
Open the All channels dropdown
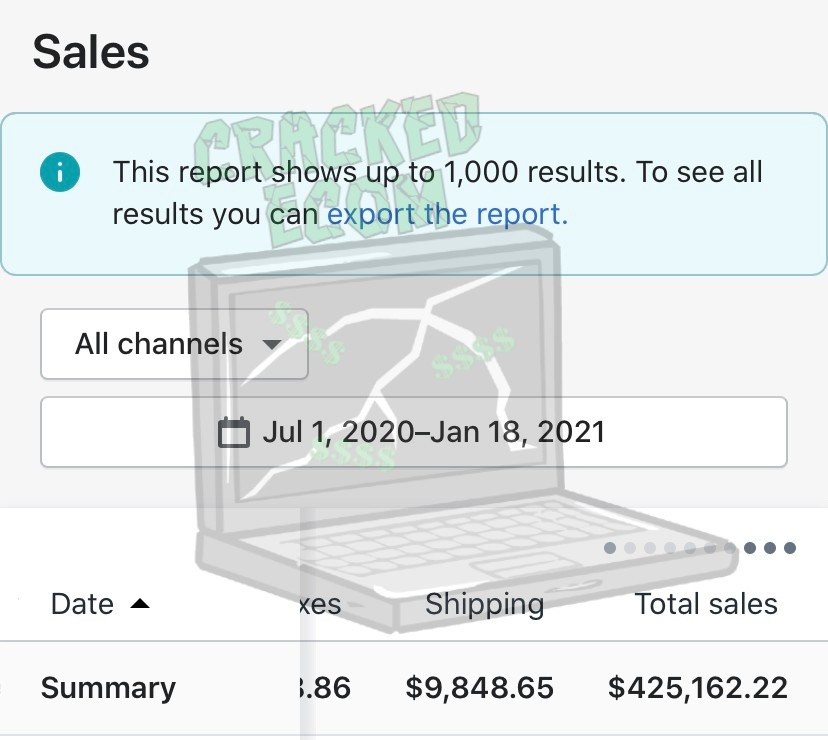pyautogui.click(x=174, y=345)
